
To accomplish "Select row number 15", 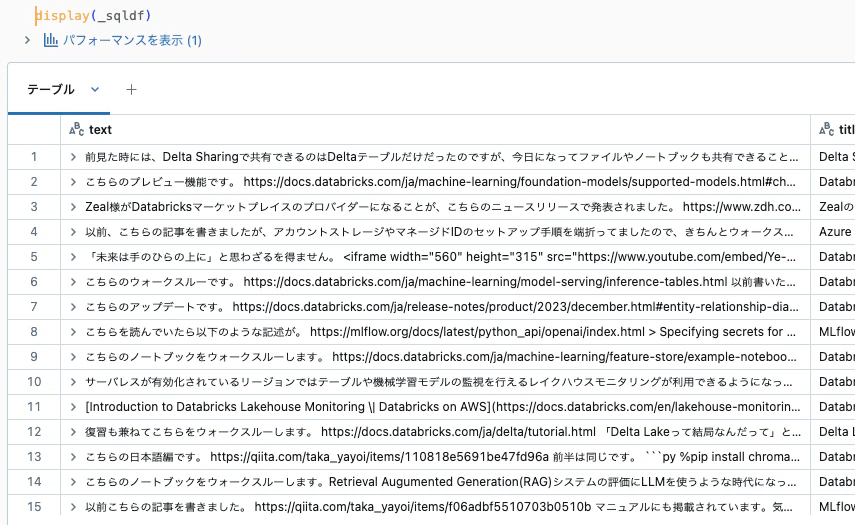I will (x=34, y=507).
